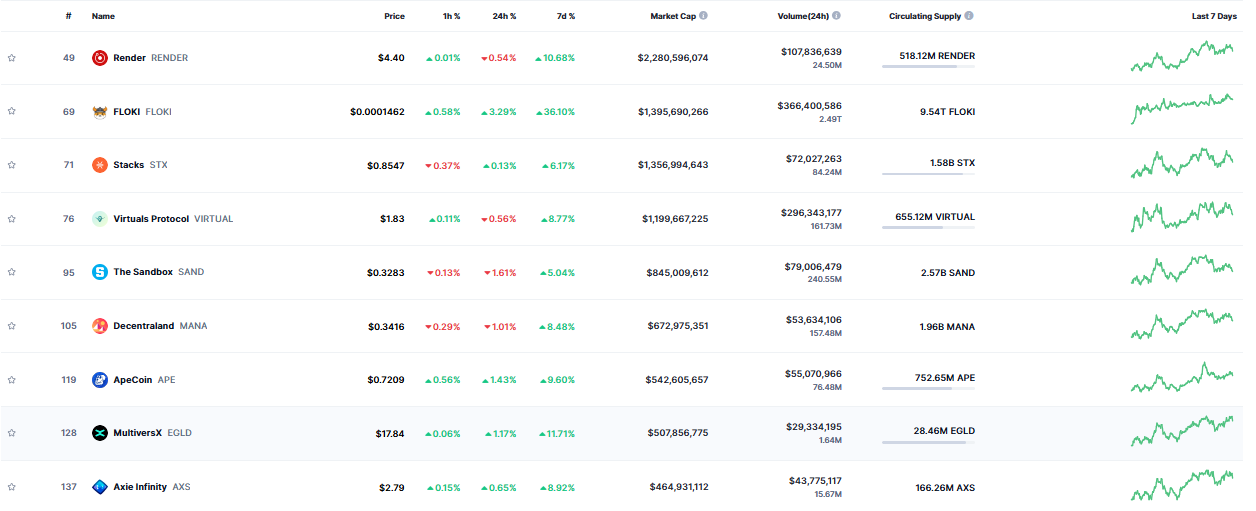This screenshot has height=511, width=1256.
Task: Open Market Cap info tooltip icon
Action: tap(704, 16)
